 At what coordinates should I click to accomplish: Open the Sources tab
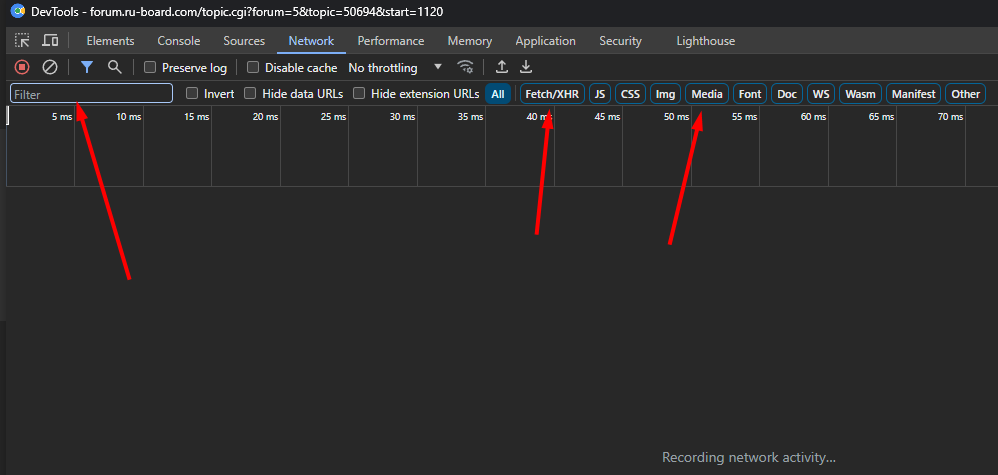[244, 41]
